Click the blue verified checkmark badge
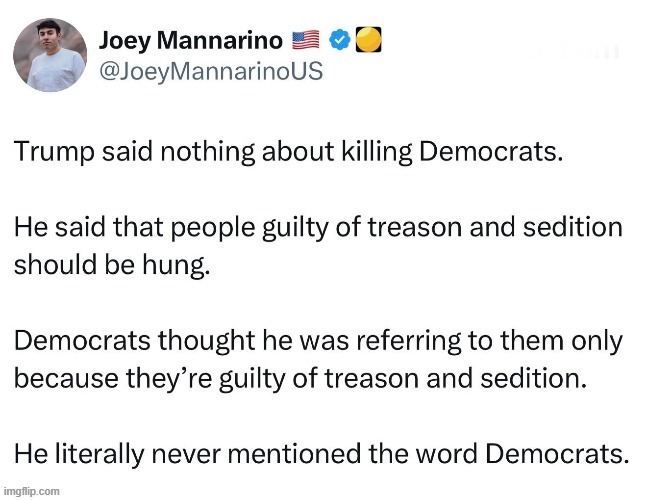 click(x=340, y=41)
